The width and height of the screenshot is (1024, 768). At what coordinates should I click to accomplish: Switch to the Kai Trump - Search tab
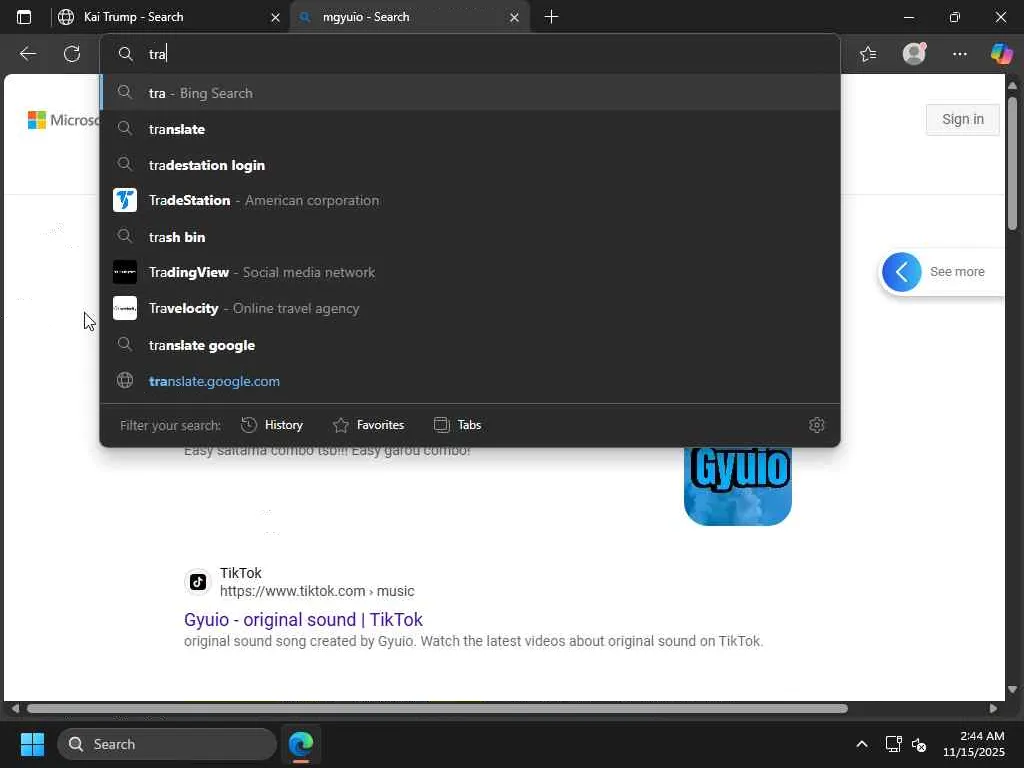(170, 17)
